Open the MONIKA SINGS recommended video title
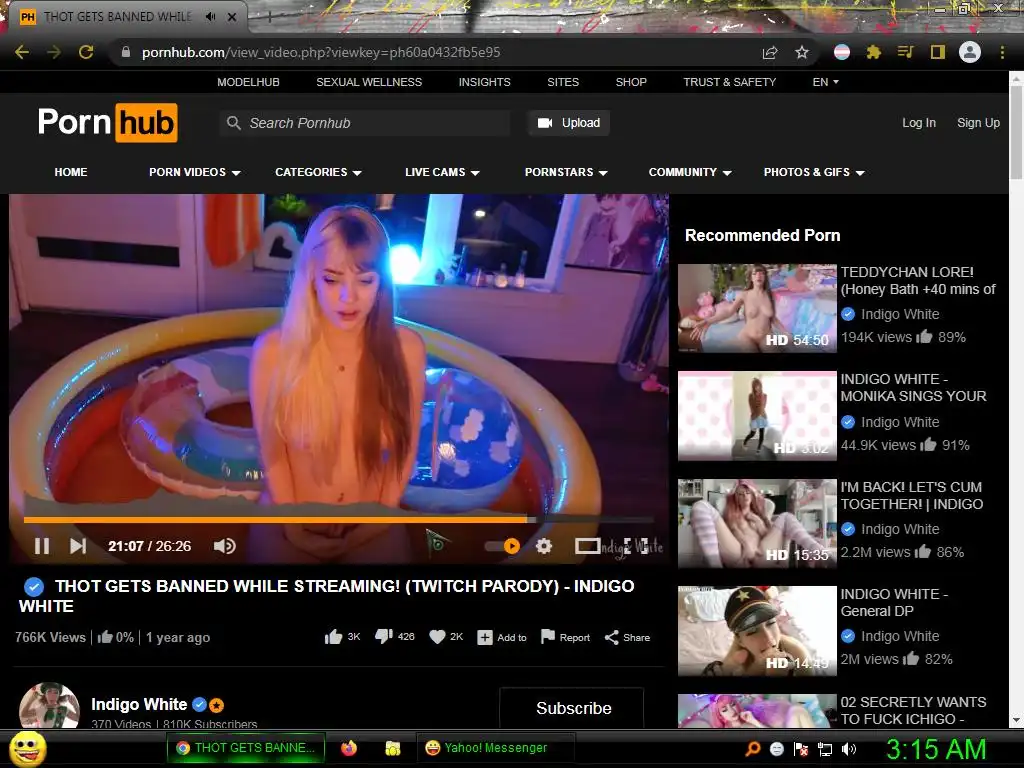 point(913,387)
